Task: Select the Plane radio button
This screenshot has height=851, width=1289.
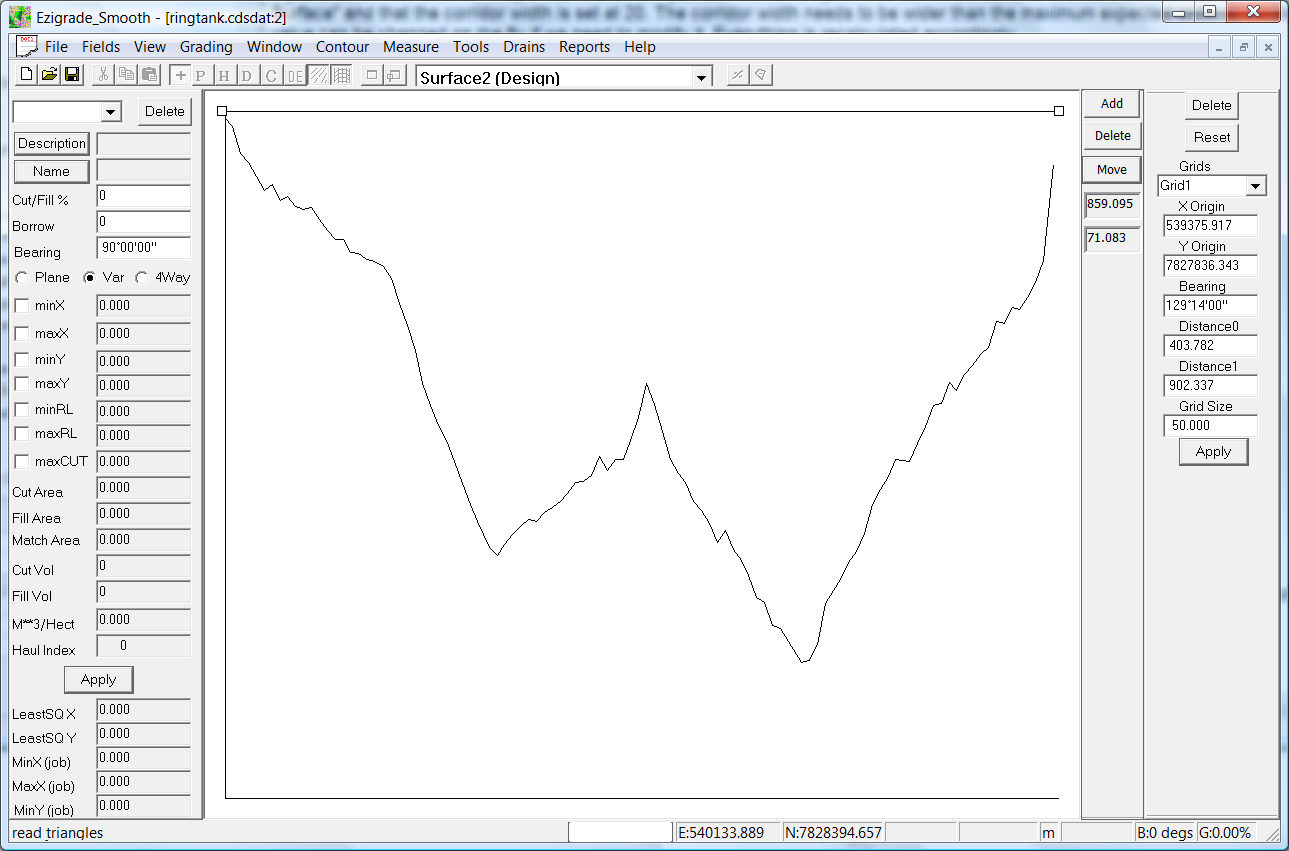Action: (x=22, y=277)
